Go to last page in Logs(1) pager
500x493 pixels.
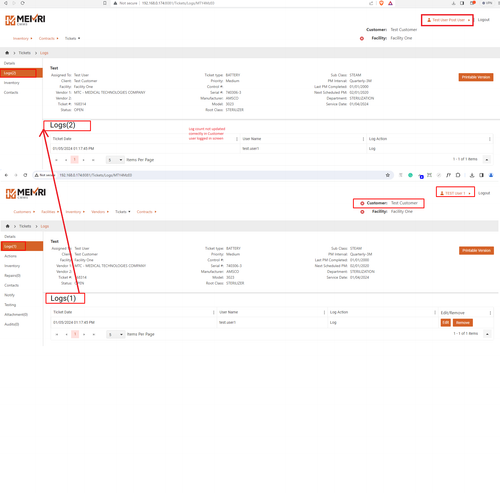(94, 334)
